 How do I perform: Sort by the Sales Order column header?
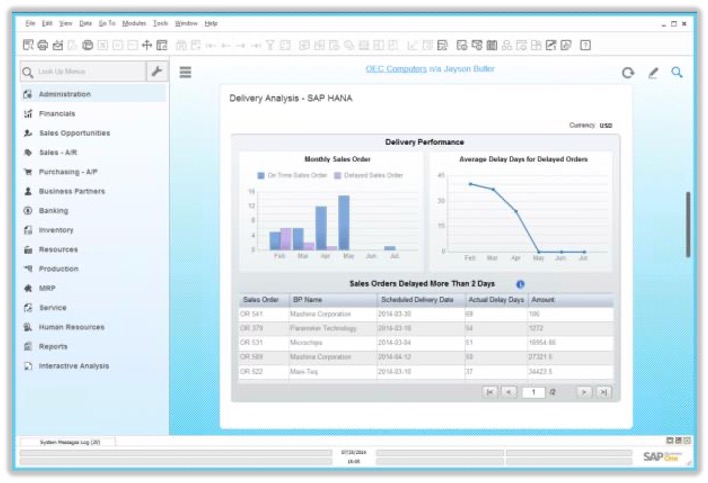tap(264, 300)
